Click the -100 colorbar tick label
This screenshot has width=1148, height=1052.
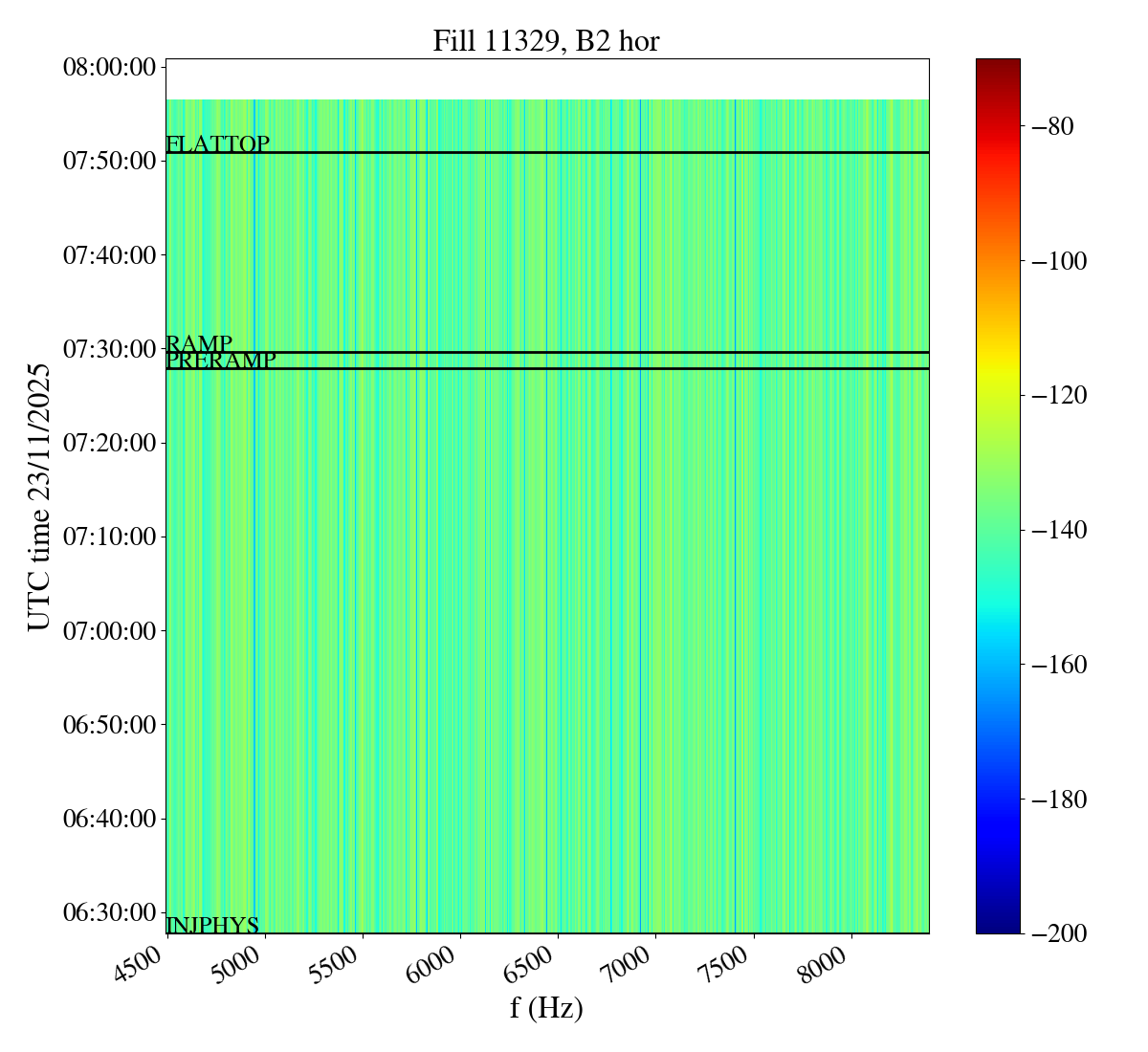[1057, 261]
